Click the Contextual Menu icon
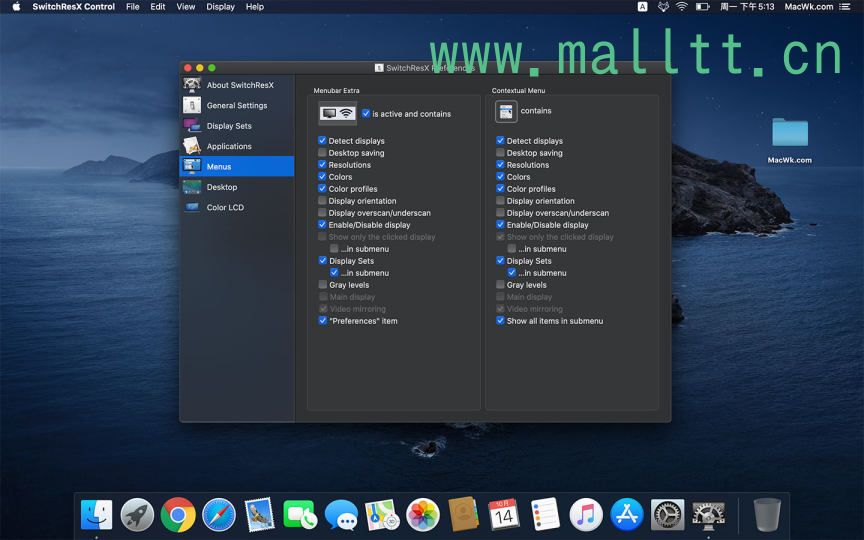The height and width of the screenshot is (540, 864). click(x=506, y=112)
